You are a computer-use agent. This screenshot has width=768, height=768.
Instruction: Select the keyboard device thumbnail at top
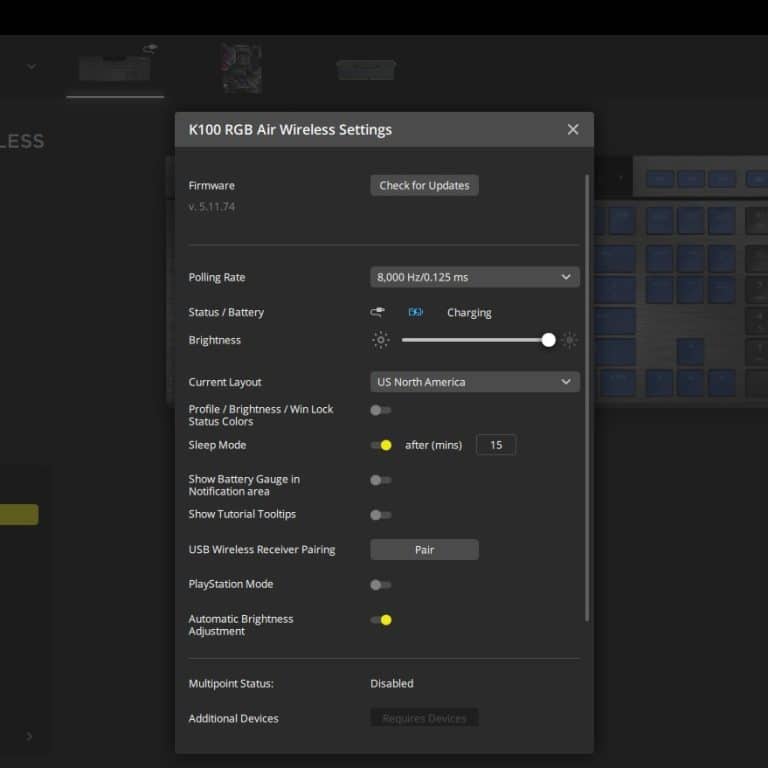(115, 67)
